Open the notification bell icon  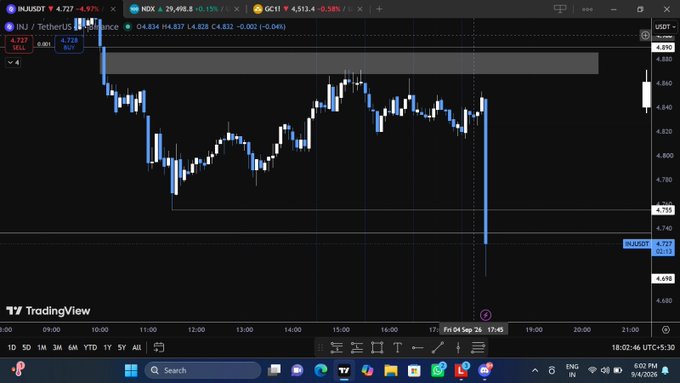coord(665,370)
